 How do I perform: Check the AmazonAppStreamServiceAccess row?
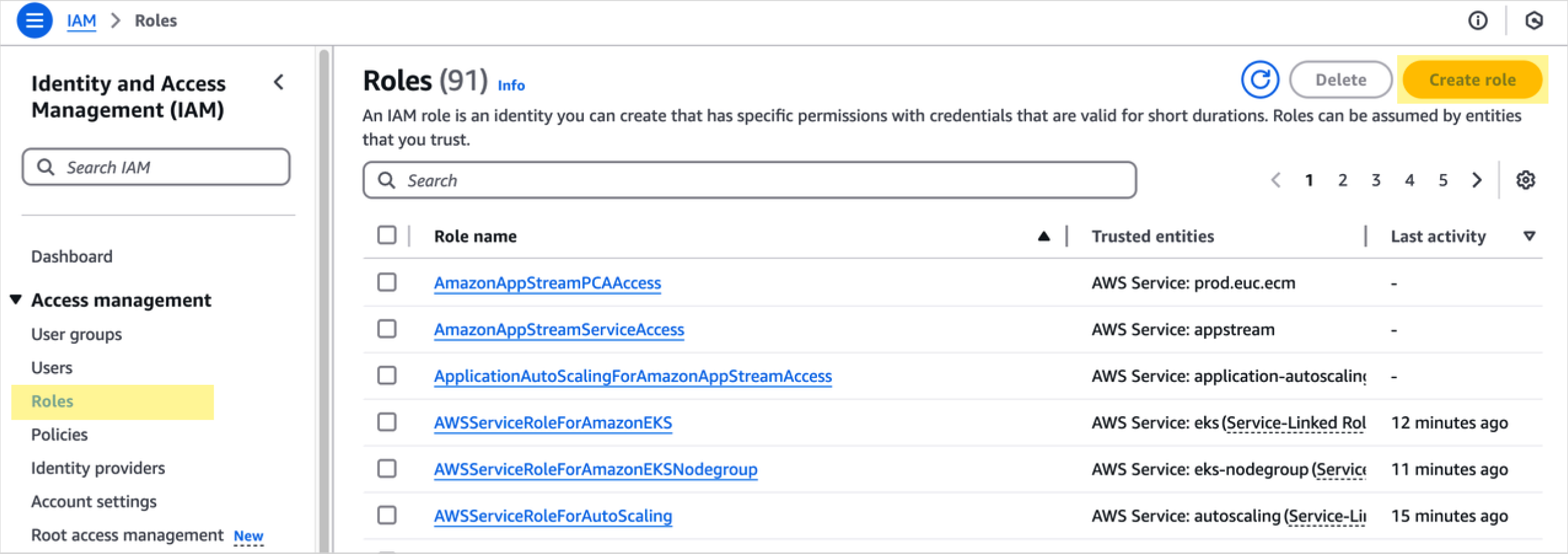386,329
